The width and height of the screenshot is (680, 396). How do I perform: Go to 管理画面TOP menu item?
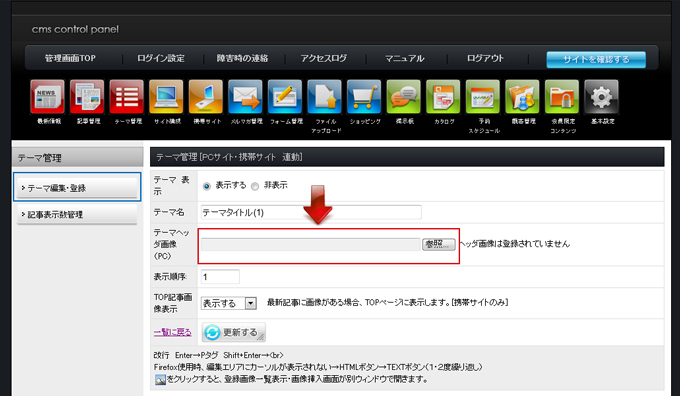(70, 58)
